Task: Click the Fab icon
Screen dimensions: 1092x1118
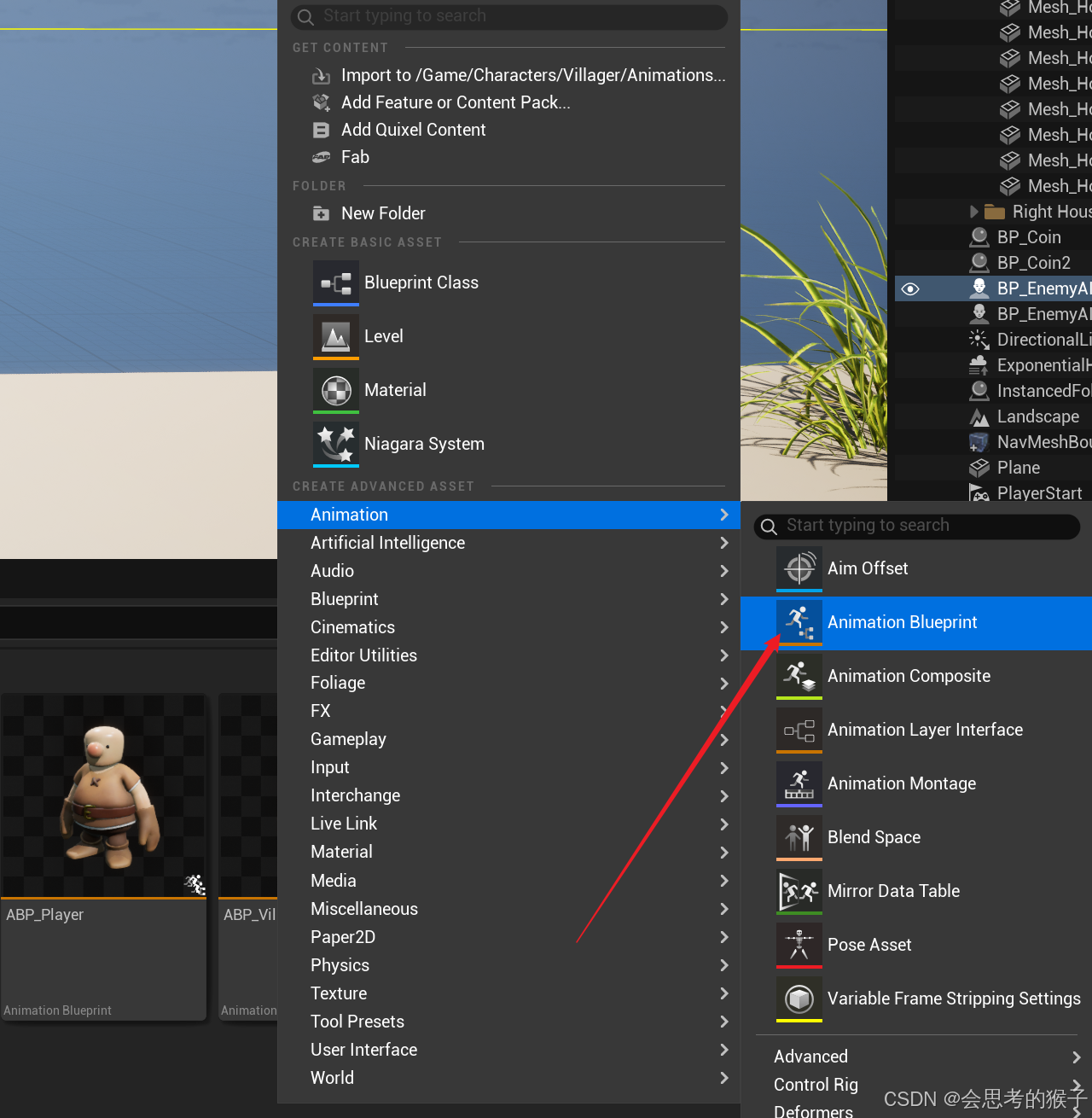Action: pyautogui.click(x=321, y=157)
